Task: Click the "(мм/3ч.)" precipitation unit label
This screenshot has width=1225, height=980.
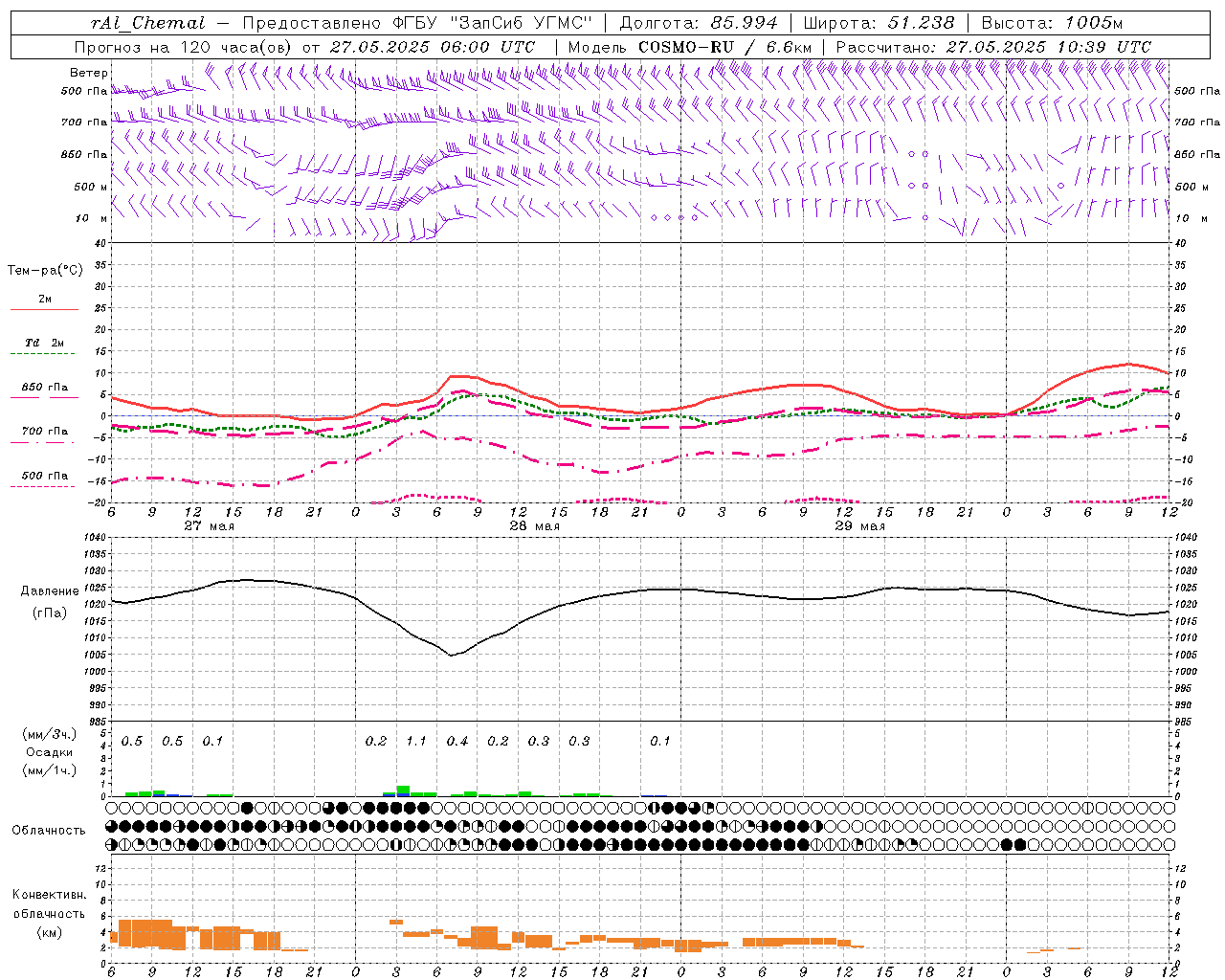Action: coord(50,735)
